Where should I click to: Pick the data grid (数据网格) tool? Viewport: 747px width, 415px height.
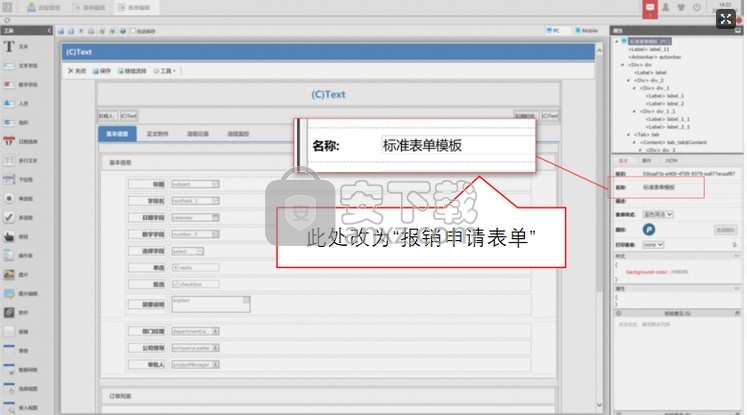pos(9,370)
